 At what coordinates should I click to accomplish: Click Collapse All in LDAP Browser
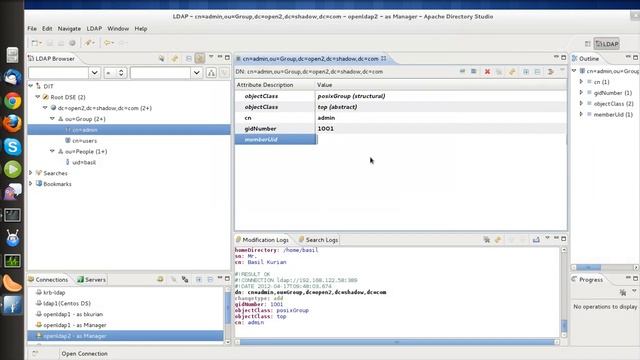coord(189,58)
